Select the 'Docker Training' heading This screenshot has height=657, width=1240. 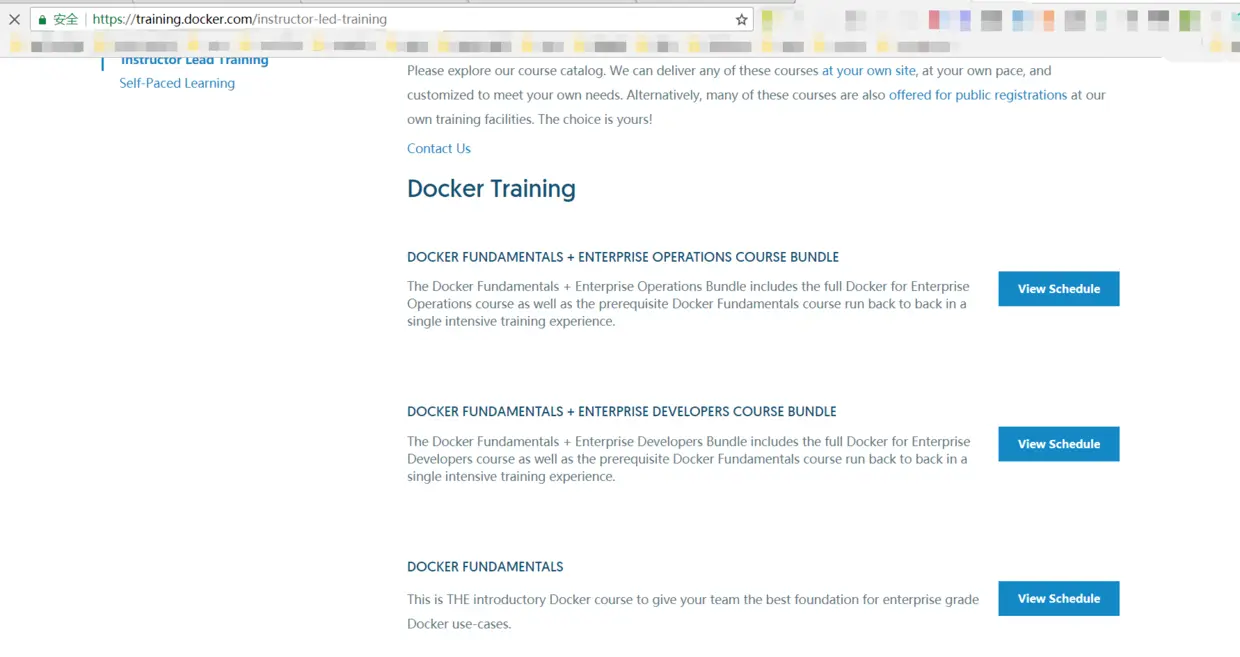(491, 189)
